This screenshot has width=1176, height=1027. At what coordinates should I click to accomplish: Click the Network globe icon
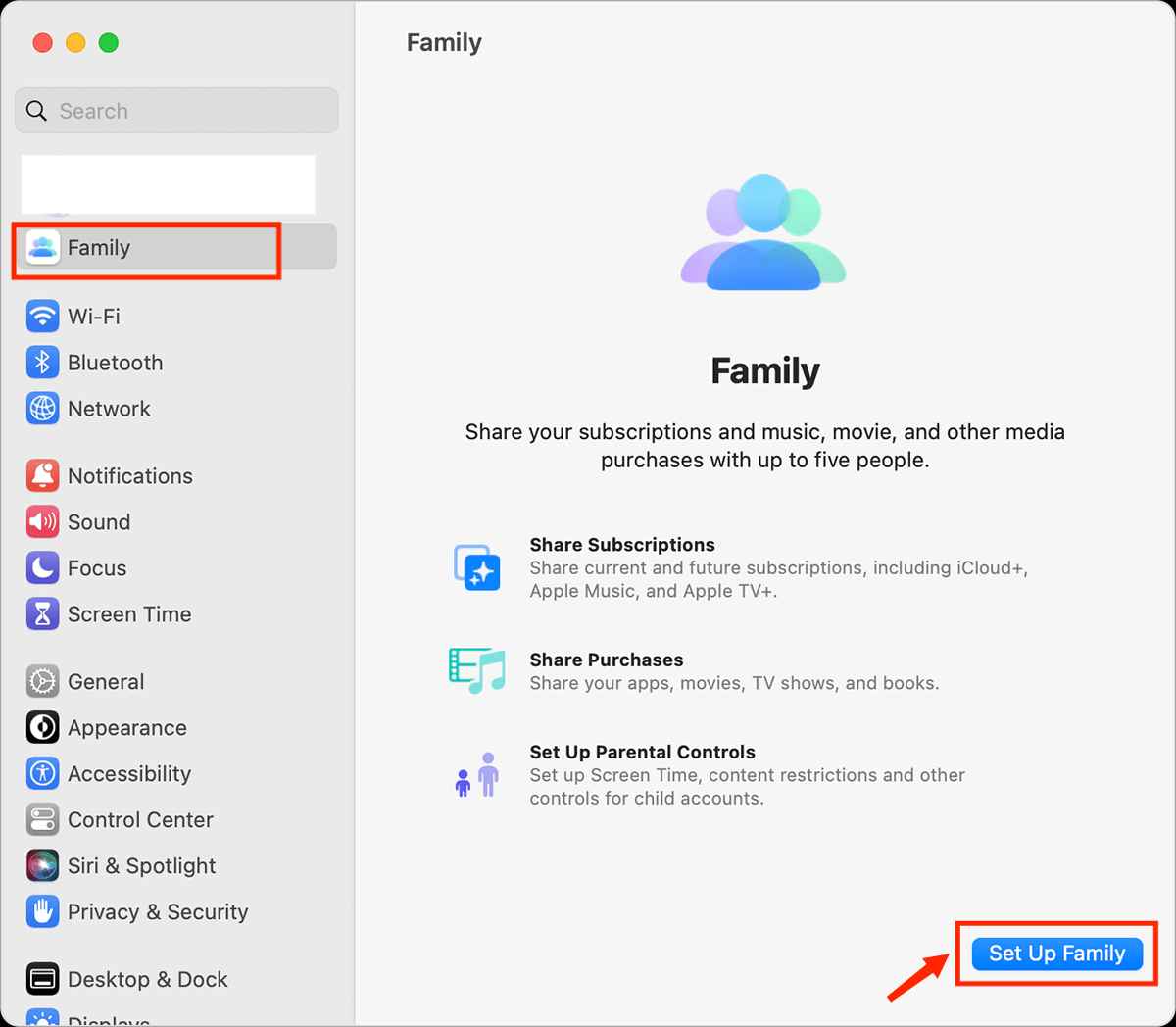tap(42, 409)
